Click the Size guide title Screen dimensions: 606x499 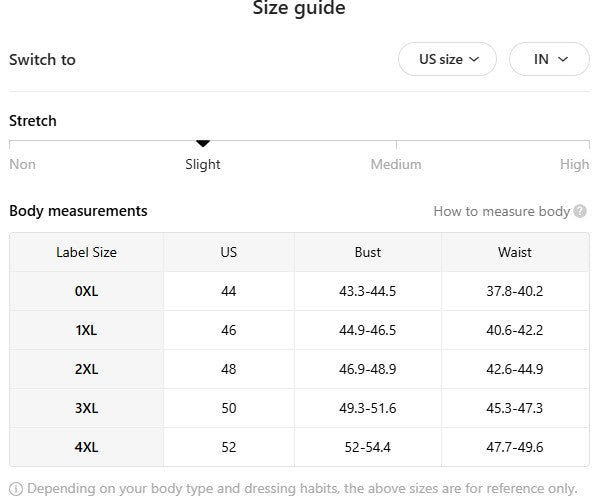coord(299,9)
